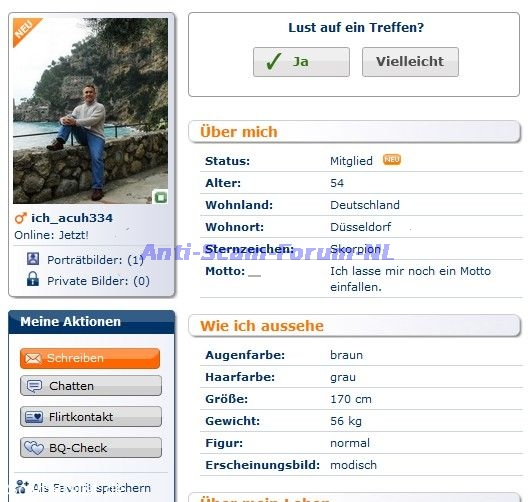This screenshot has height=502, width=529.
Task: Click the speech bubble icon on Chatten
Action: pos(34,386)
